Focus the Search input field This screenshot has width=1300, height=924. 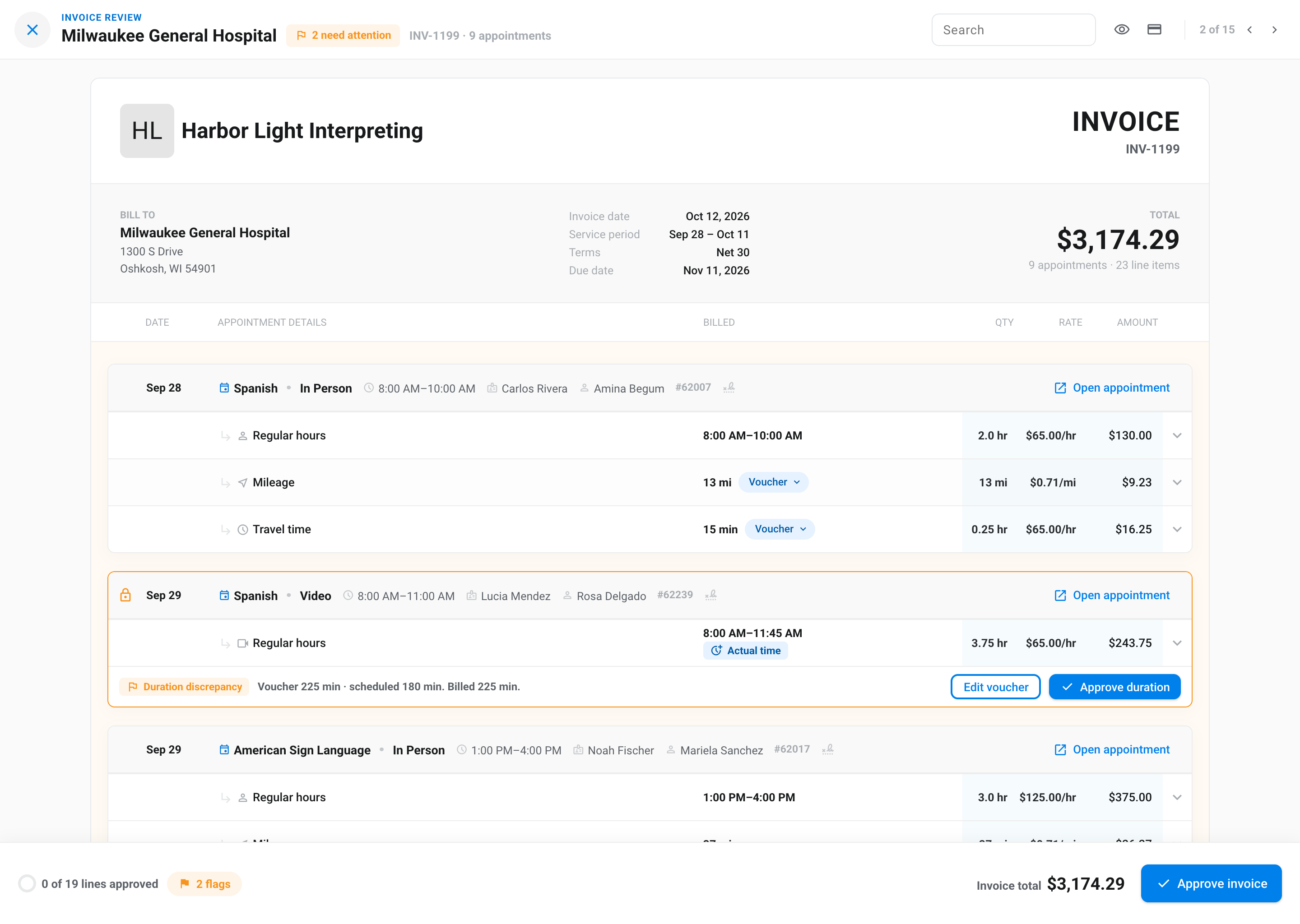1013,30
